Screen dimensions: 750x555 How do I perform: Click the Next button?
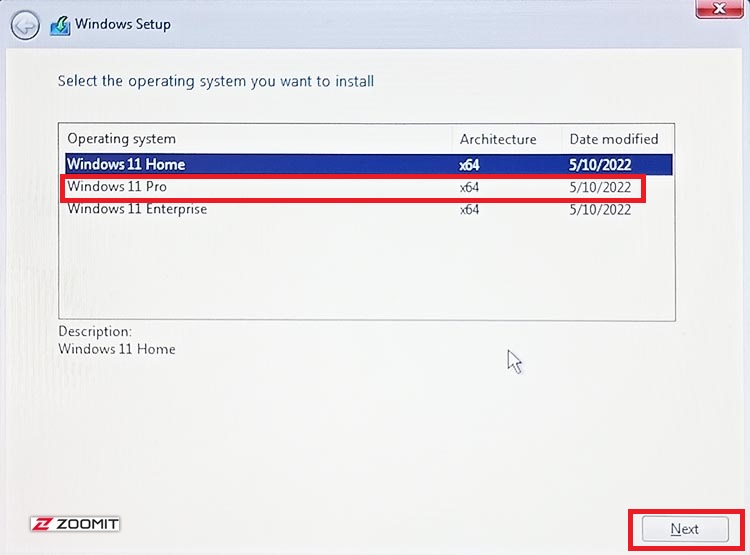(685, 529)
